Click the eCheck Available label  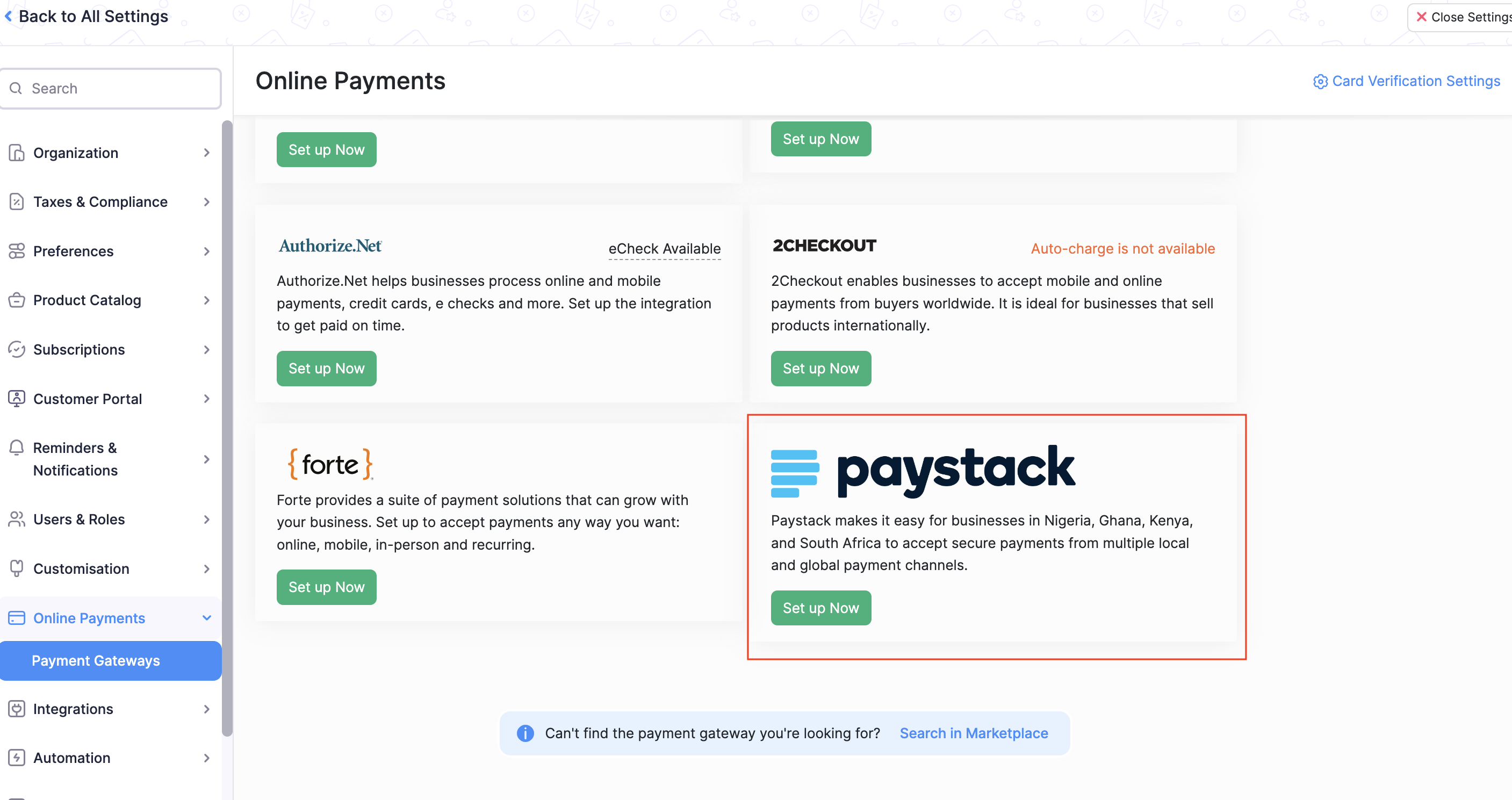pos(665,249)
